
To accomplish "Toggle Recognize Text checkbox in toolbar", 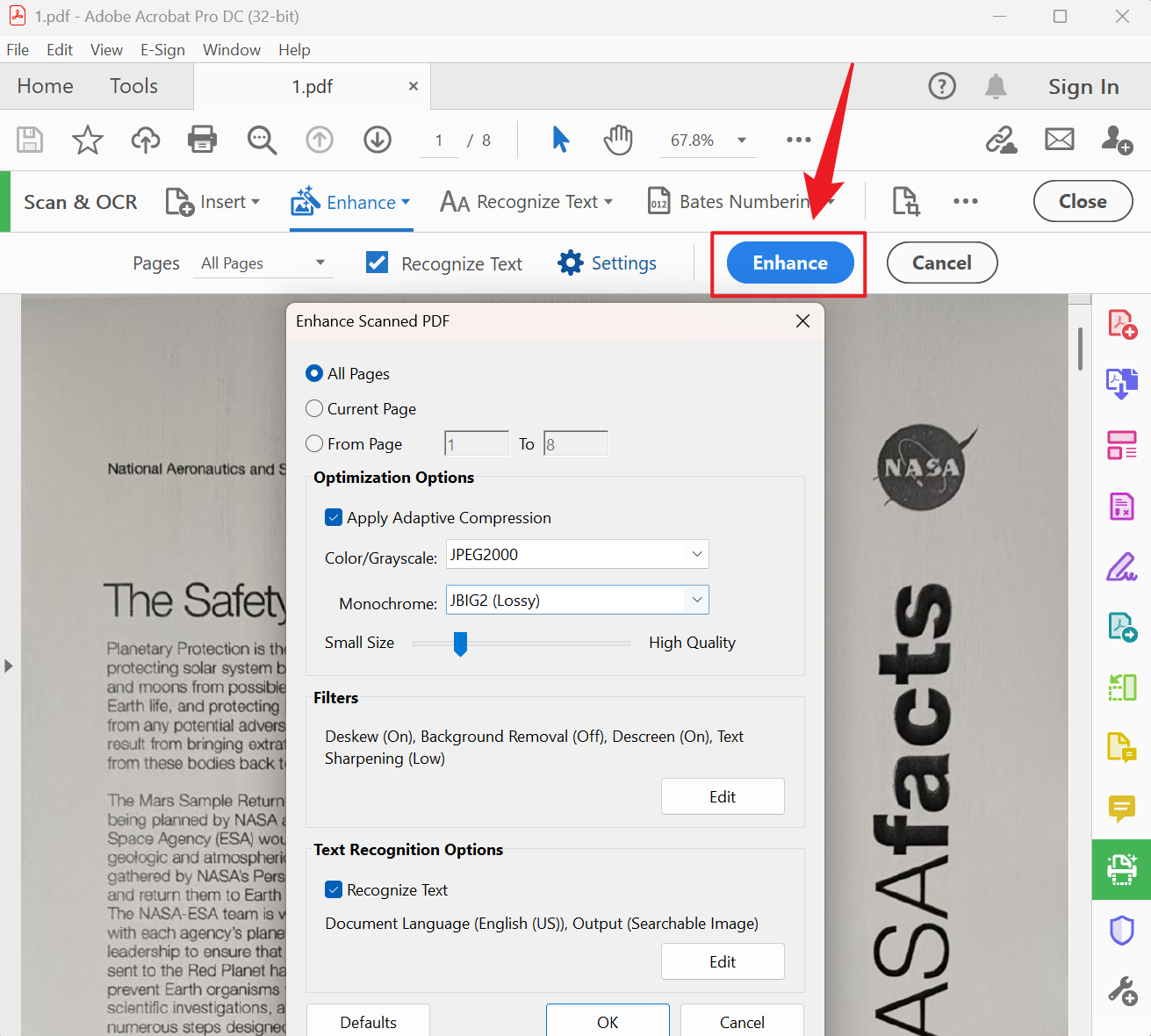I will (378, 263).
